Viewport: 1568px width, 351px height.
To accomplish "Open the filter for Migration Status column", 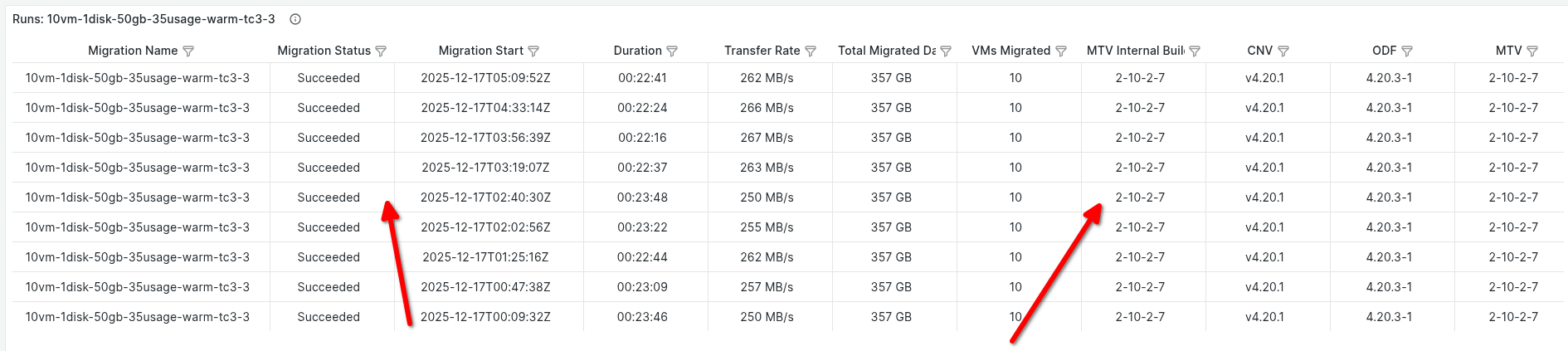I will [x=381, y=51].
